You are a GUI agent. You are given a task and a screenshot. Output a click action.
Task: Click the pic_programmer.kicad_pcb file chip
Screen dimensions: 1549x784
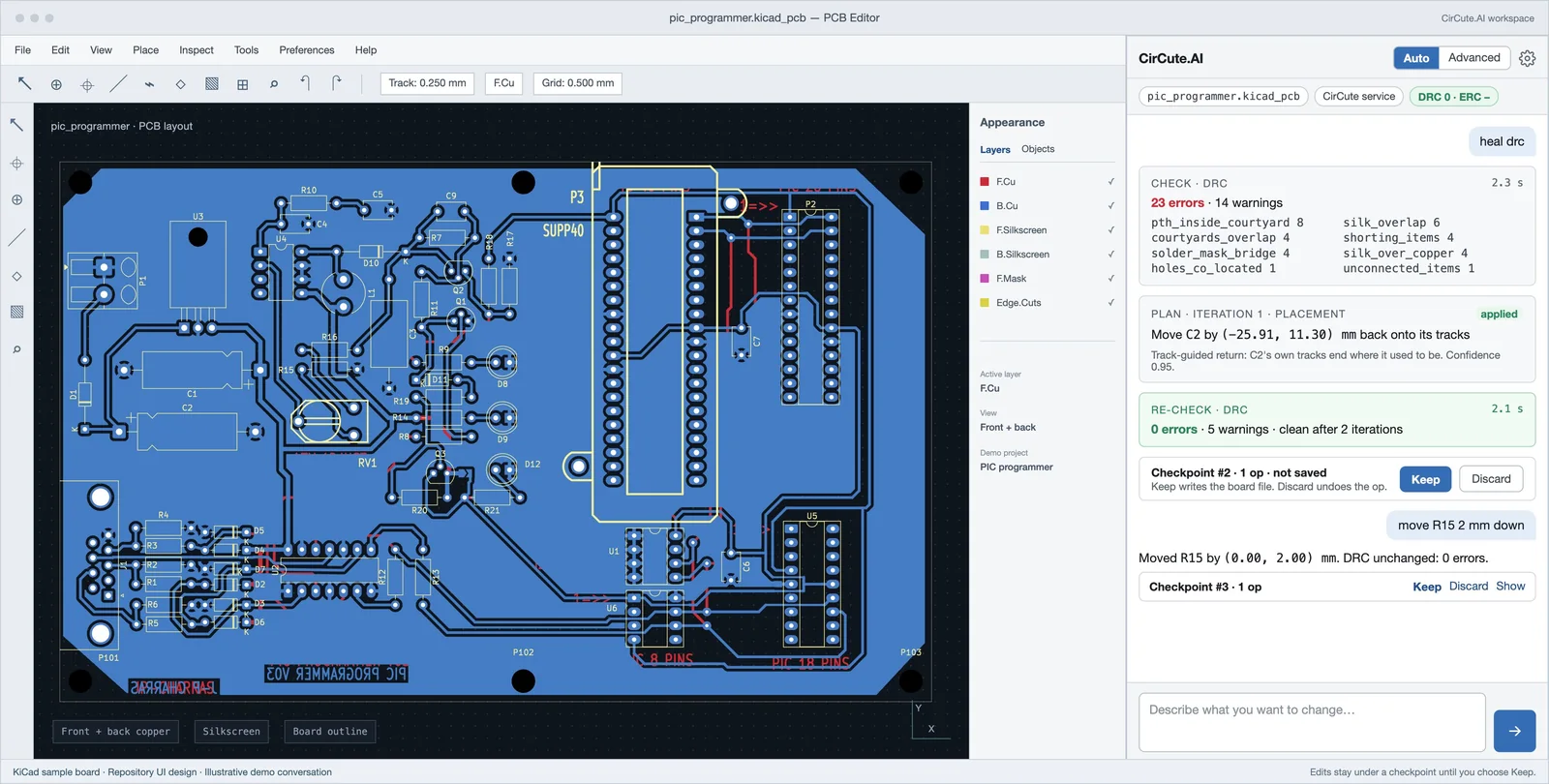pyautogui.click(x=1224, y=97)
